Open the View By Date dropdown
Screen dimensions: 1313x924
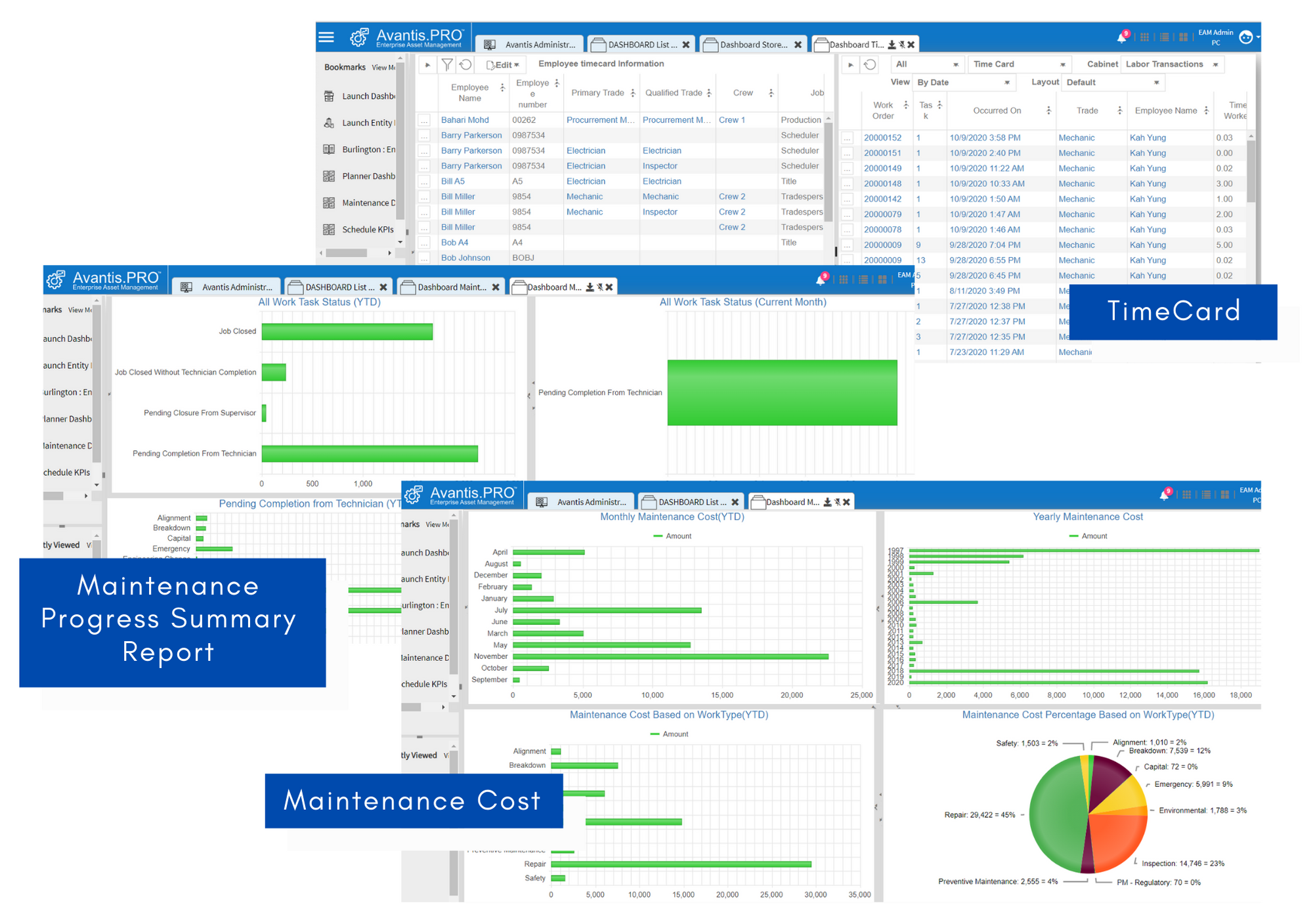[x=963, y=83]
